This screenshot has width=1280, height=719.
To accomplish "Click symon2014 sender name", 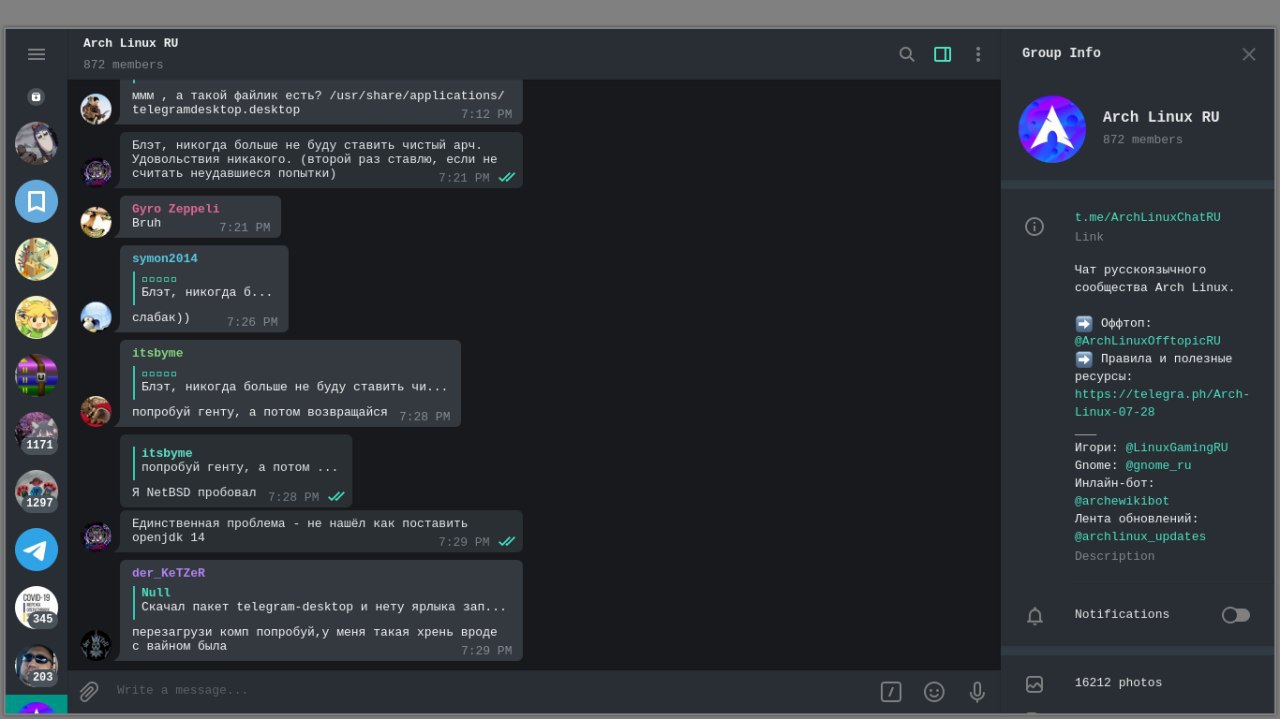I will click(165, 259).
